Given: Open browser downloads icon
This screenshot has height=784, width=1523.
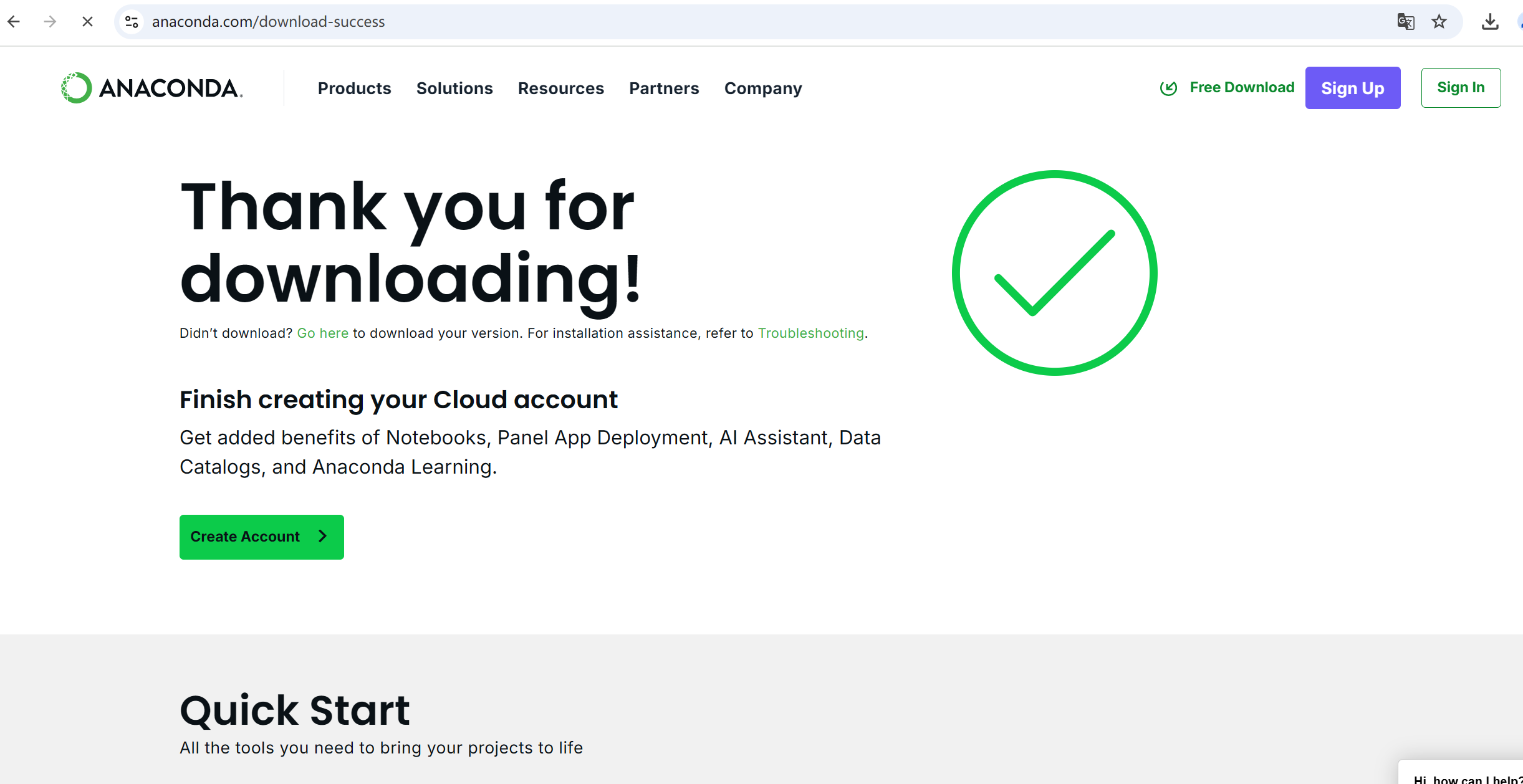Looking at the screenshot, I should (1490, 22).
